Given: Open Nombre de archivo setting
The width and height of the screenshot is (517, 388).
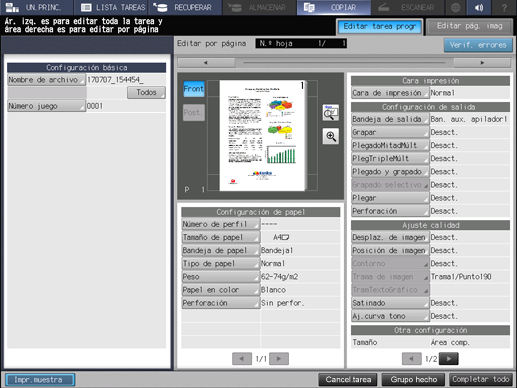Looking at the screenshot, I should 46,80.
